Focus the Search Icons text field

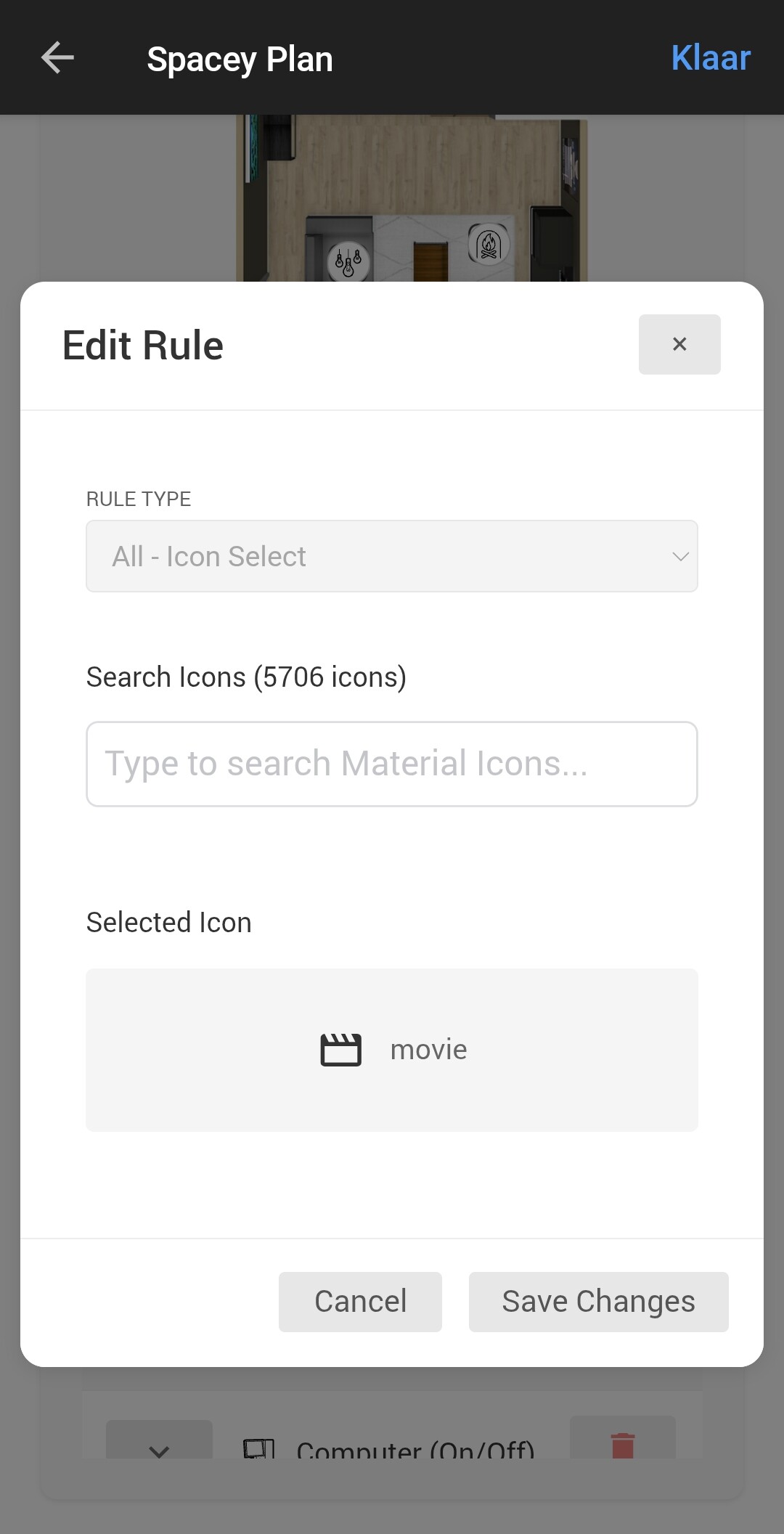(391, 764)
